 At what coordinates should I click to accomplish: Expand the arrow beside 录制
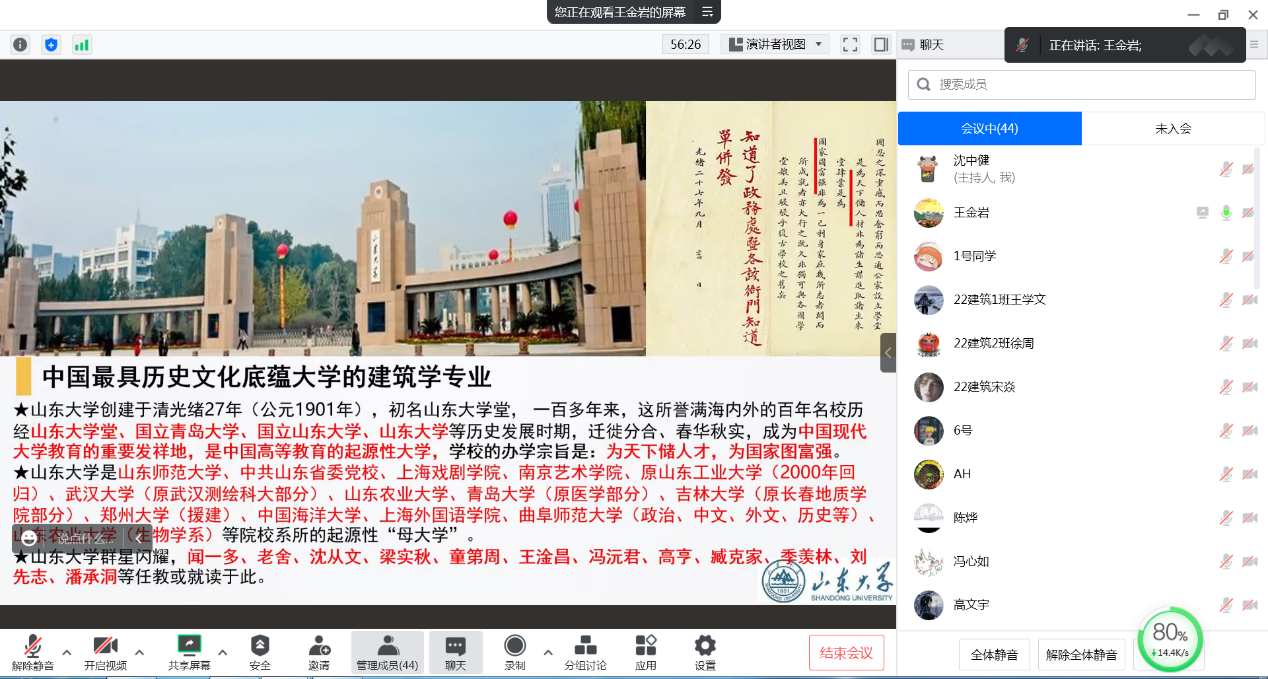tap(548, 653)
